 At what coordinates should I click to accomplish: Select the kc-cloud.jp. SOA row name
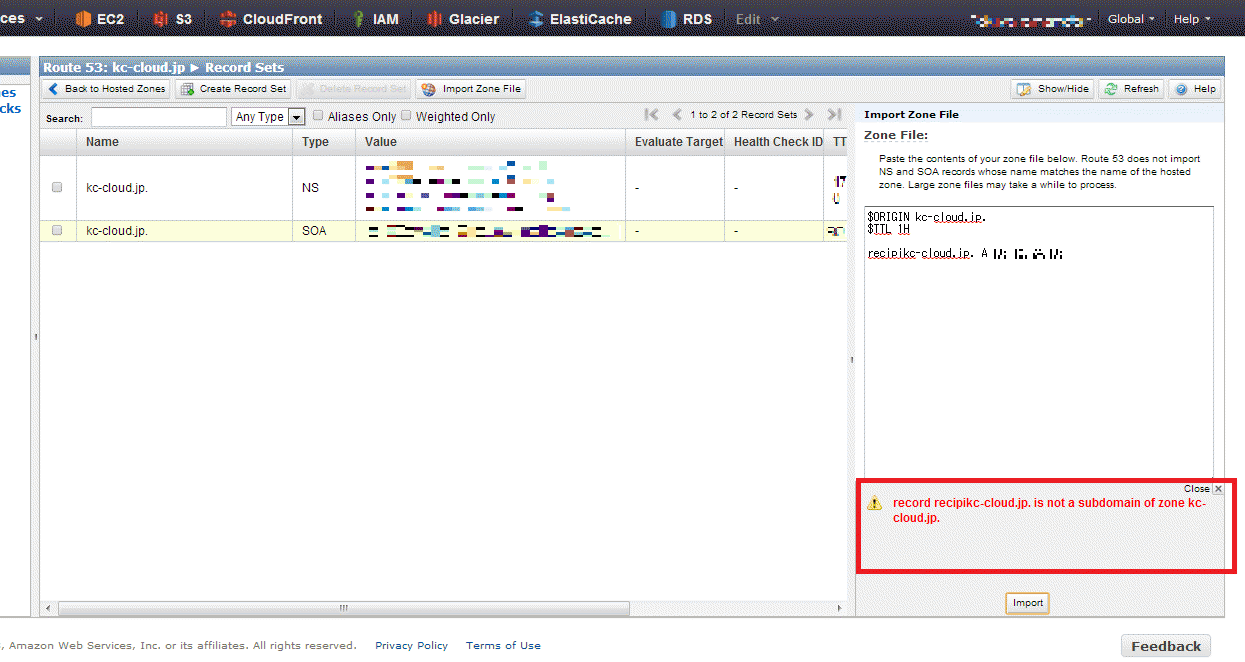tap(117, 230)
